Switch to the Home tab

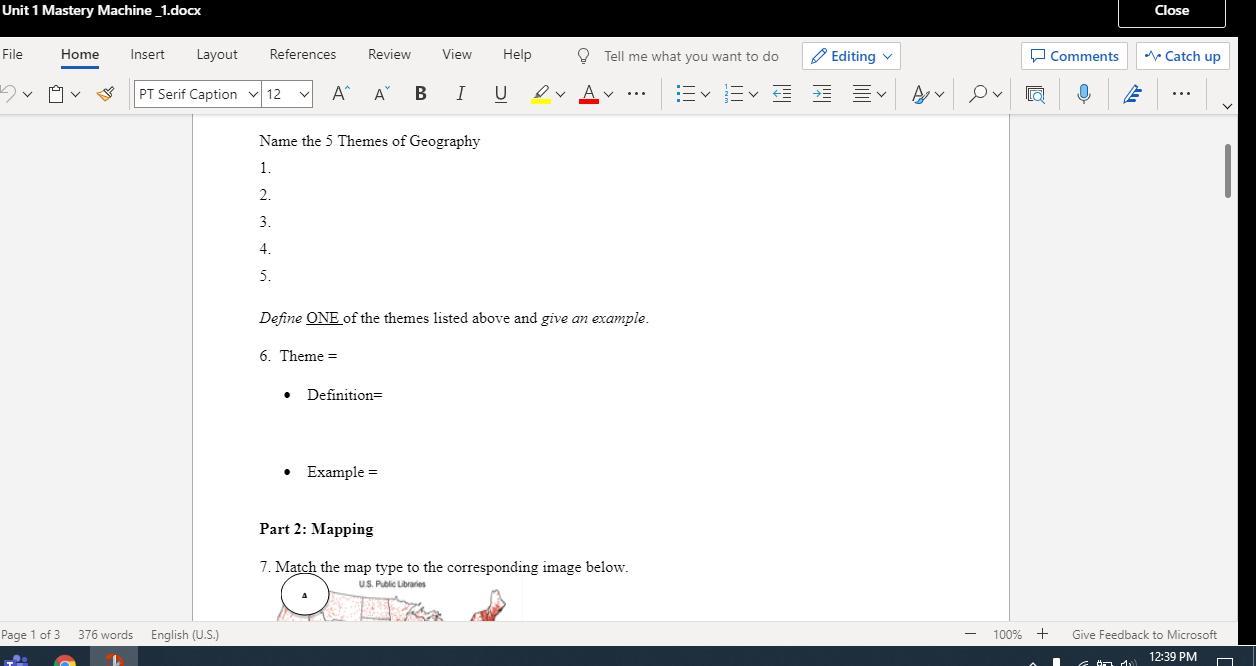pos(80,54)
